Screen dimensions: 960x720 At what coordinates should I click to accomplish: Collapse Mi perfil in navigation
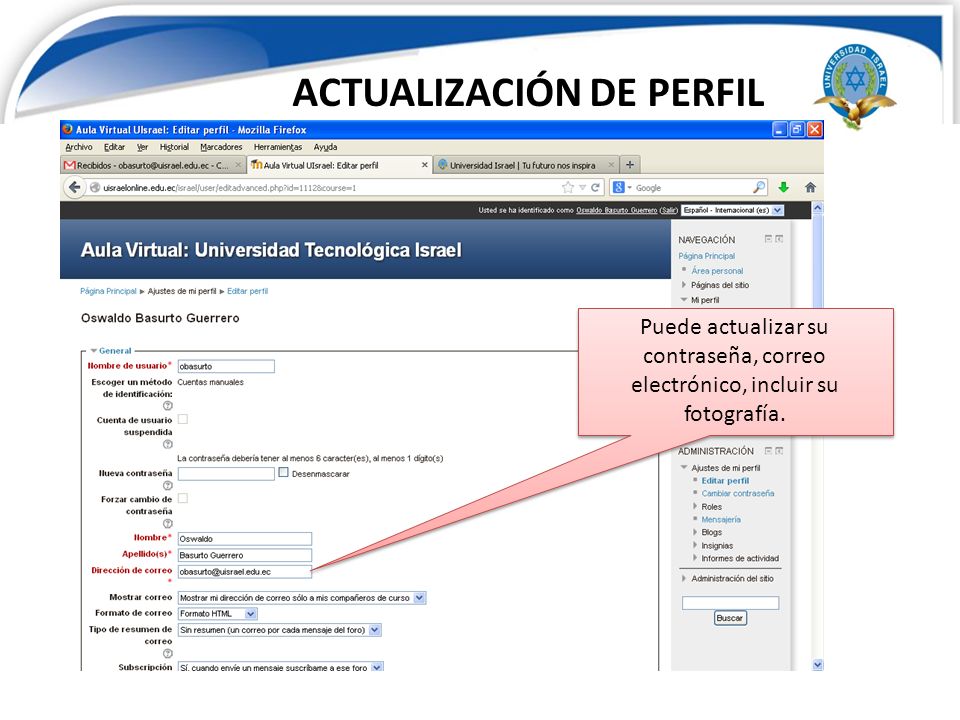coord(684,299)
